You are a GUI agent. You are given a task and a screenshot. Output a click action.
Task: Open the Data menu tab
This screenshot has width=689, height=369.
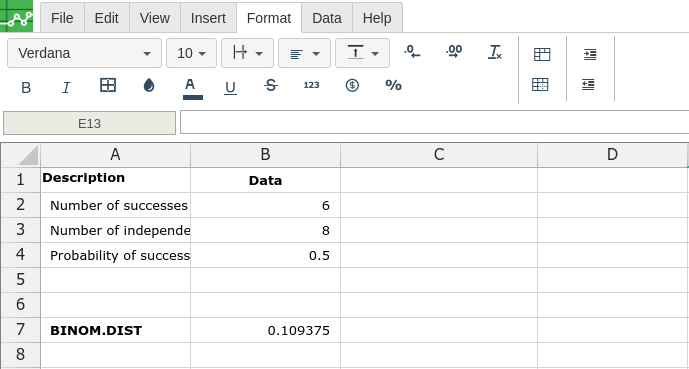326,18
